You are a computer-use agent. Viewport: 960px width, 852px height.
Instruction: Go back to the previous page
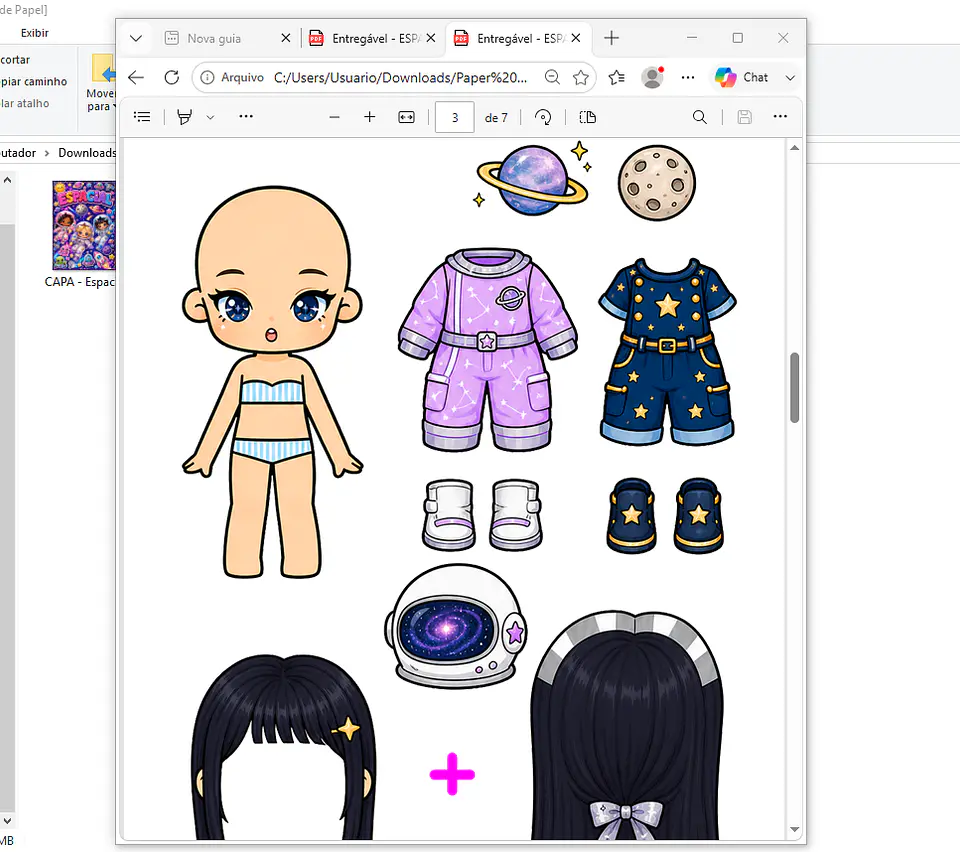click(136, 77)
